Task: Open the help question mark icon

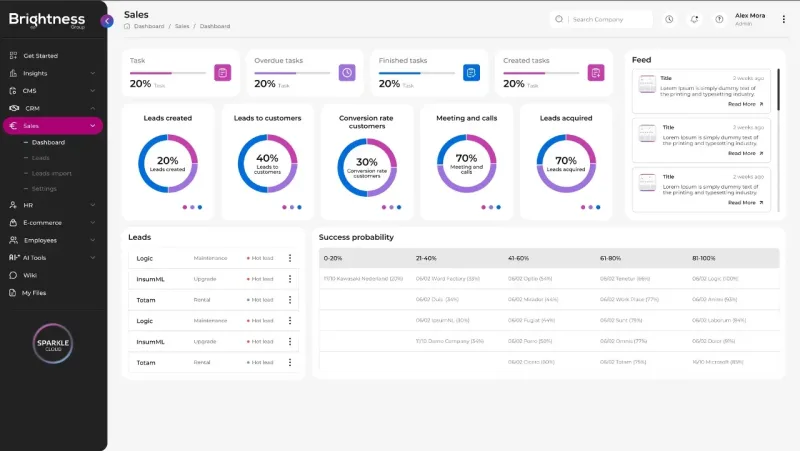Action: 719,19
